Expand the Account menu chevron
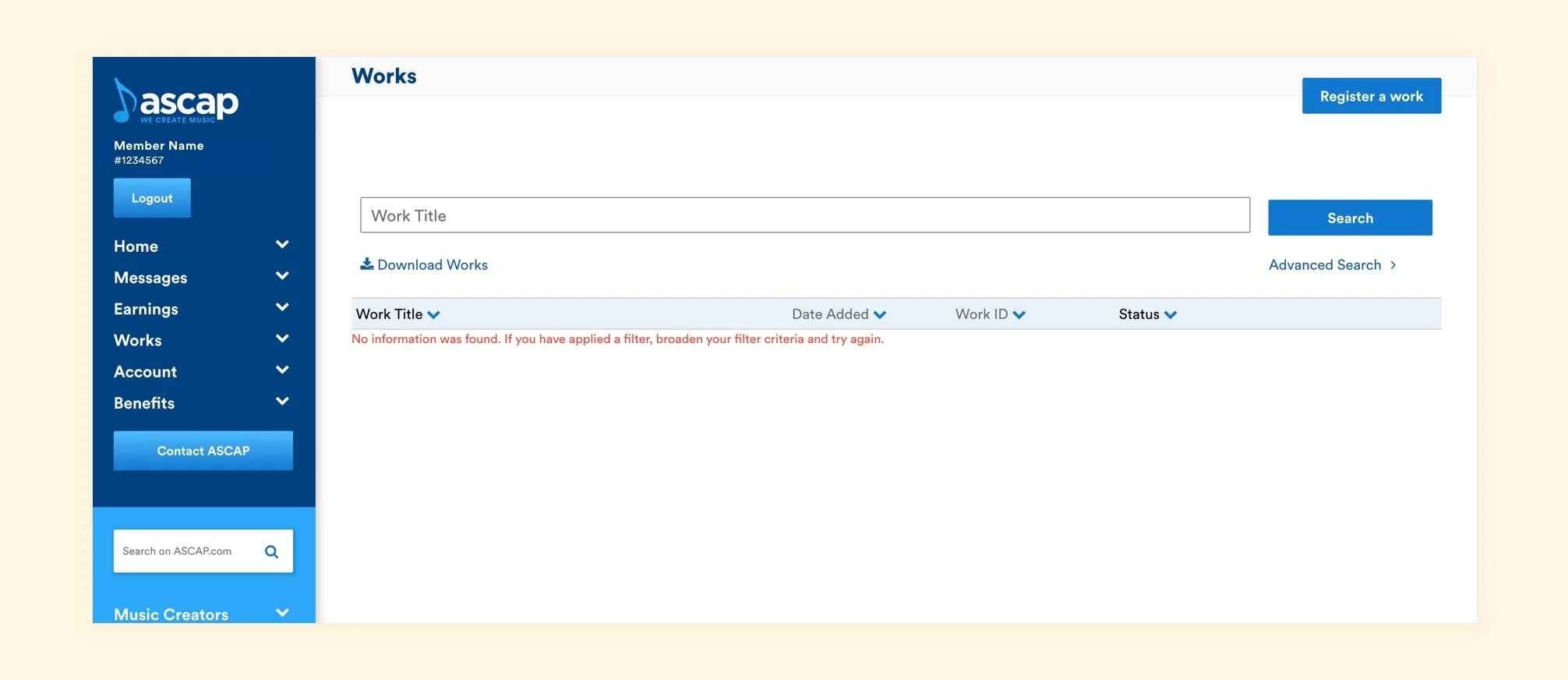Image resolution: width=1568 pixels, height=680 pixels. [282, 370]
